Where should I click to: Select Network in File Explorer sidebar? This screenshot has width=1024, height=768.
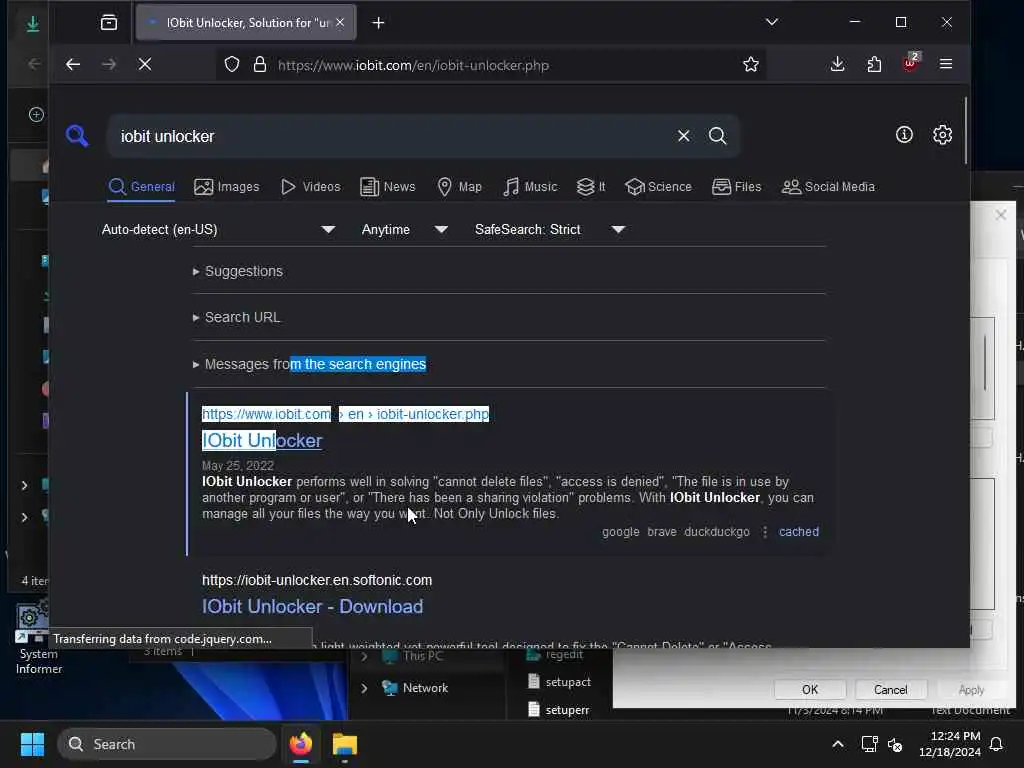click(x=415, y=688)
